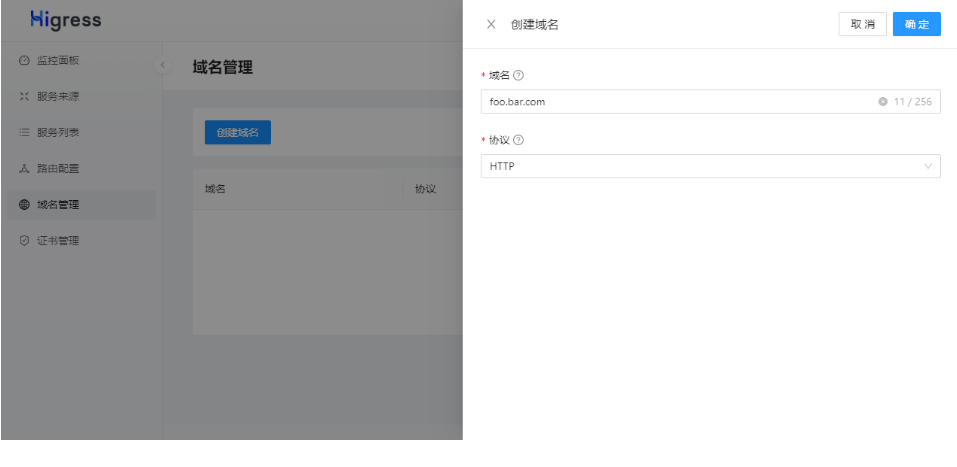Click the blue 创建域名 button
Image resolution: width=957 pixels, height=467 pixels.
(x=237, y=133)
